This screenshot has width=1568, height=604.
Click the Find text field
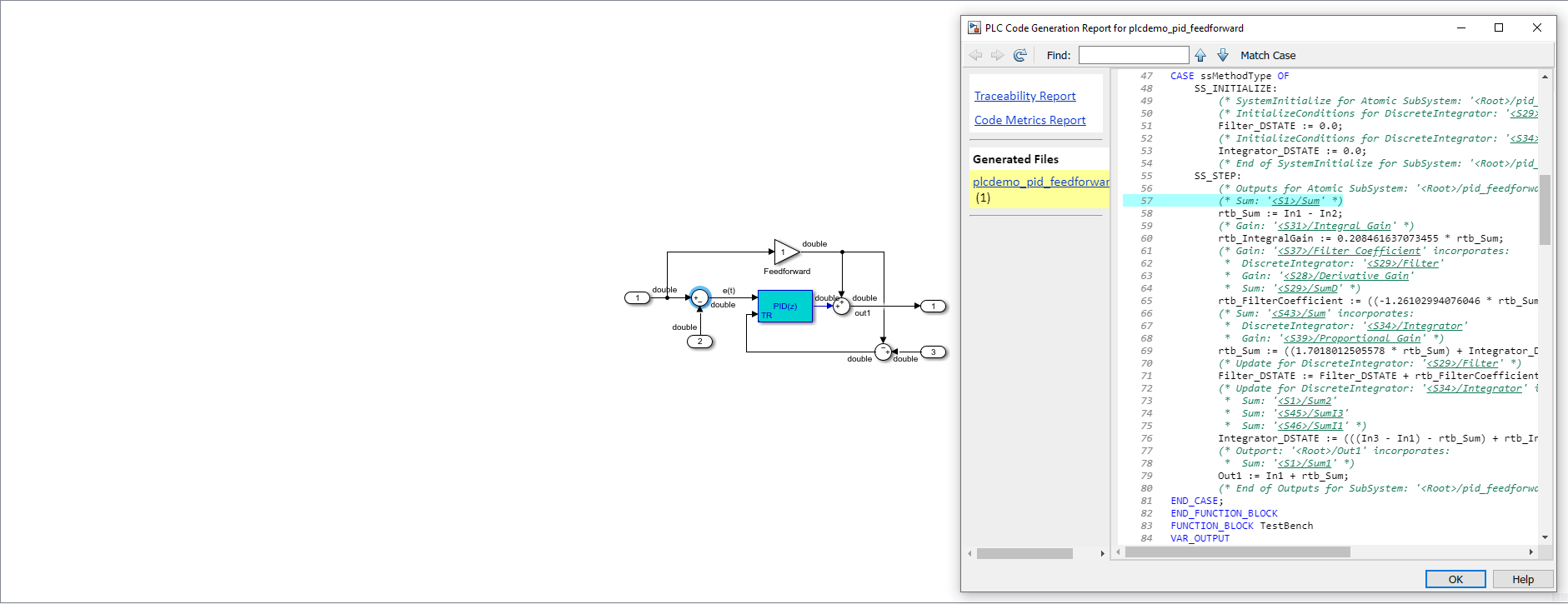(1134, 55)
